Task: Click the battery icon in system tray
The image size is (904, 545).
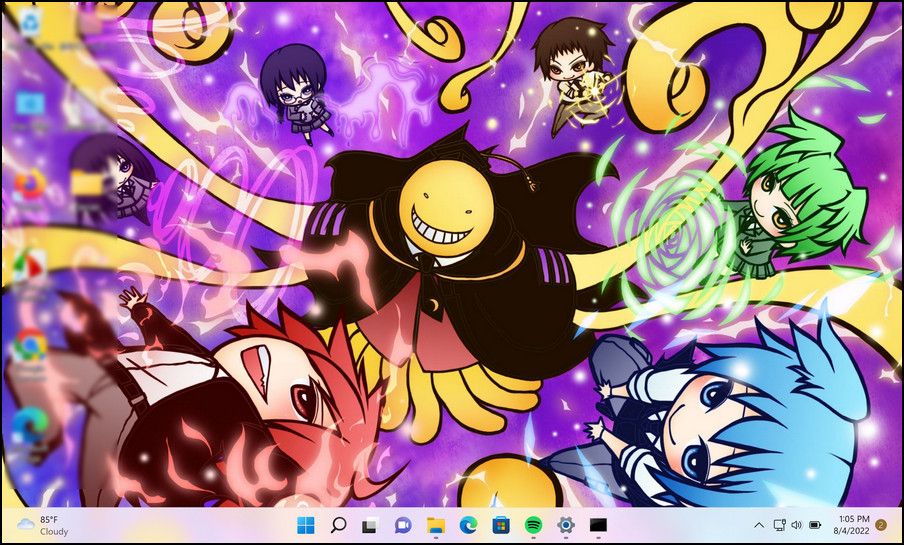Action: pyautogui.click(x=815, y=525)
